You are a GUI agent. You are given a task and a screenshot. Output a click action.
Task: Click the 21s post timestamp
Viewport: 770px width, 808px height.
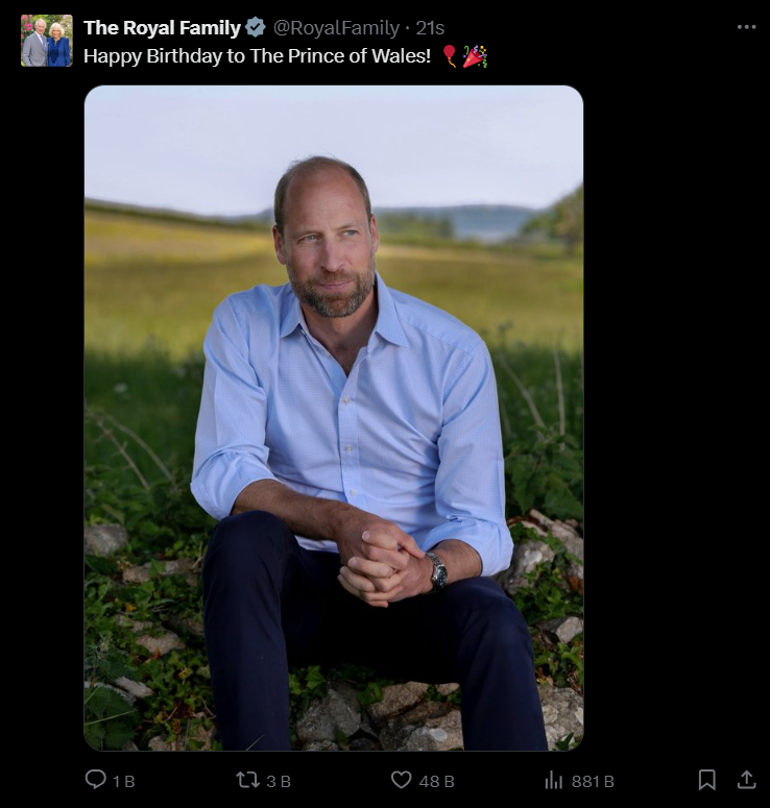pyautogui.click(x=430, y=28)
